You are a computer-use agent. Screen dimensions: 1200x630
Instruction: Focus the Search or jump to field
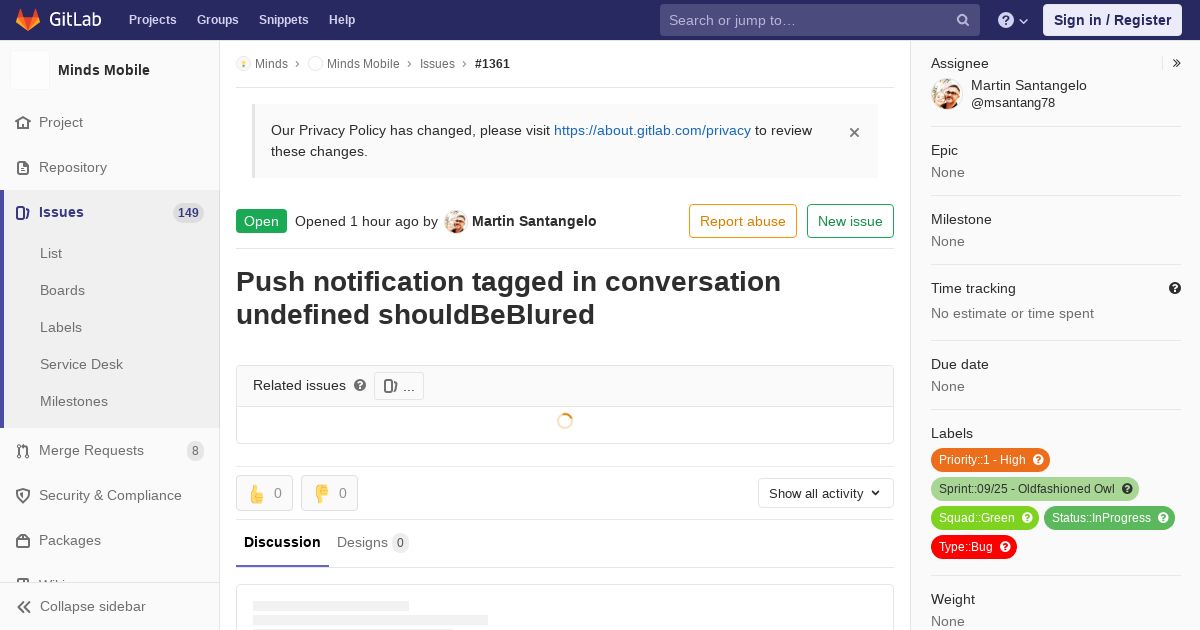(x=820, y=20)
